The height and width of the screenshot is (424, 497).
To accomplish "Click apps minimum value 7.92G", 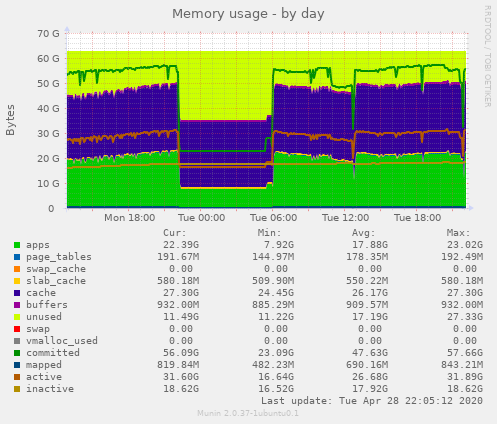I will click(279, 245).
